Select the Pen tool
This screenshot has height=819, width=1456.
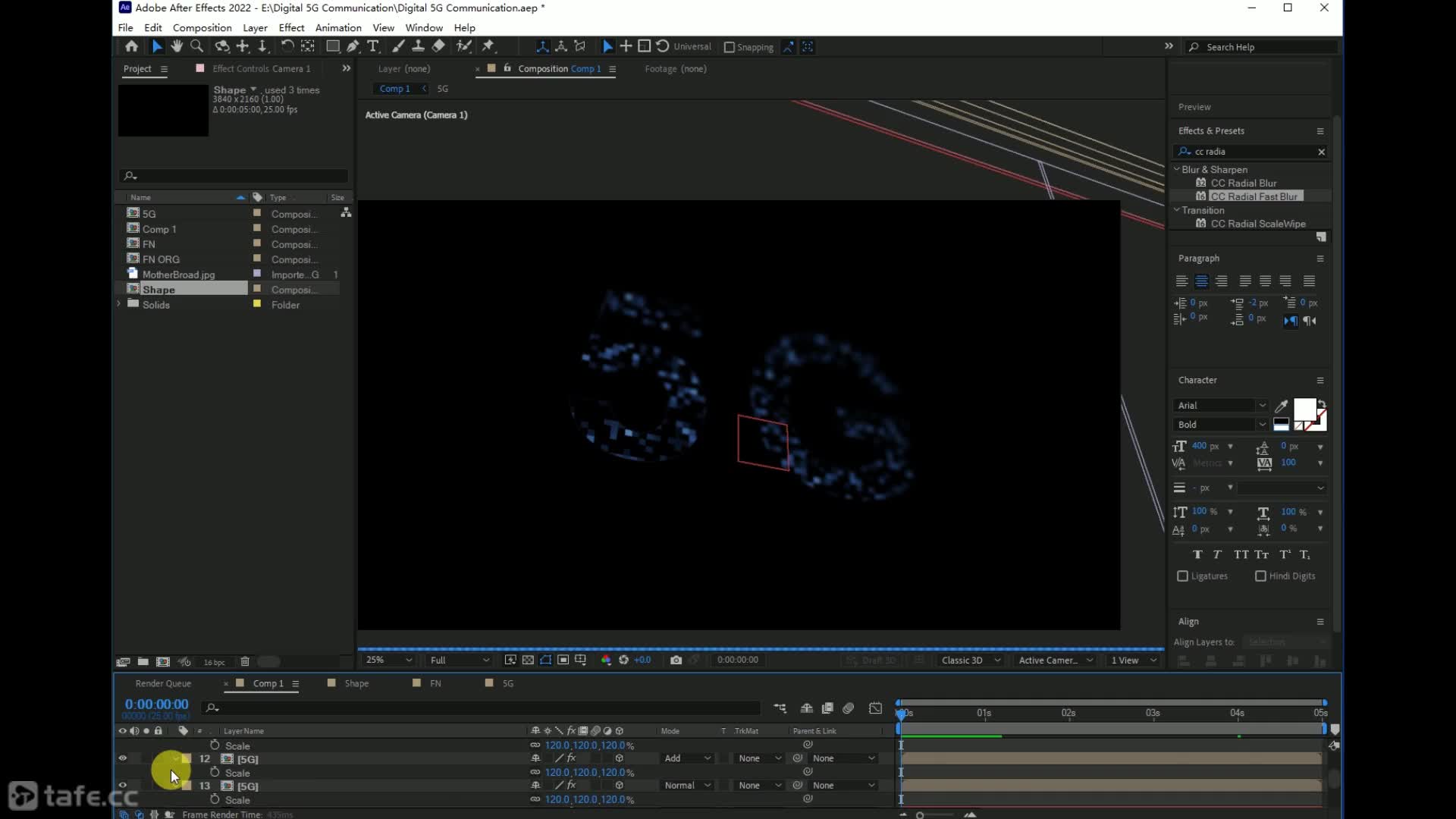click(x=353, y=46)
